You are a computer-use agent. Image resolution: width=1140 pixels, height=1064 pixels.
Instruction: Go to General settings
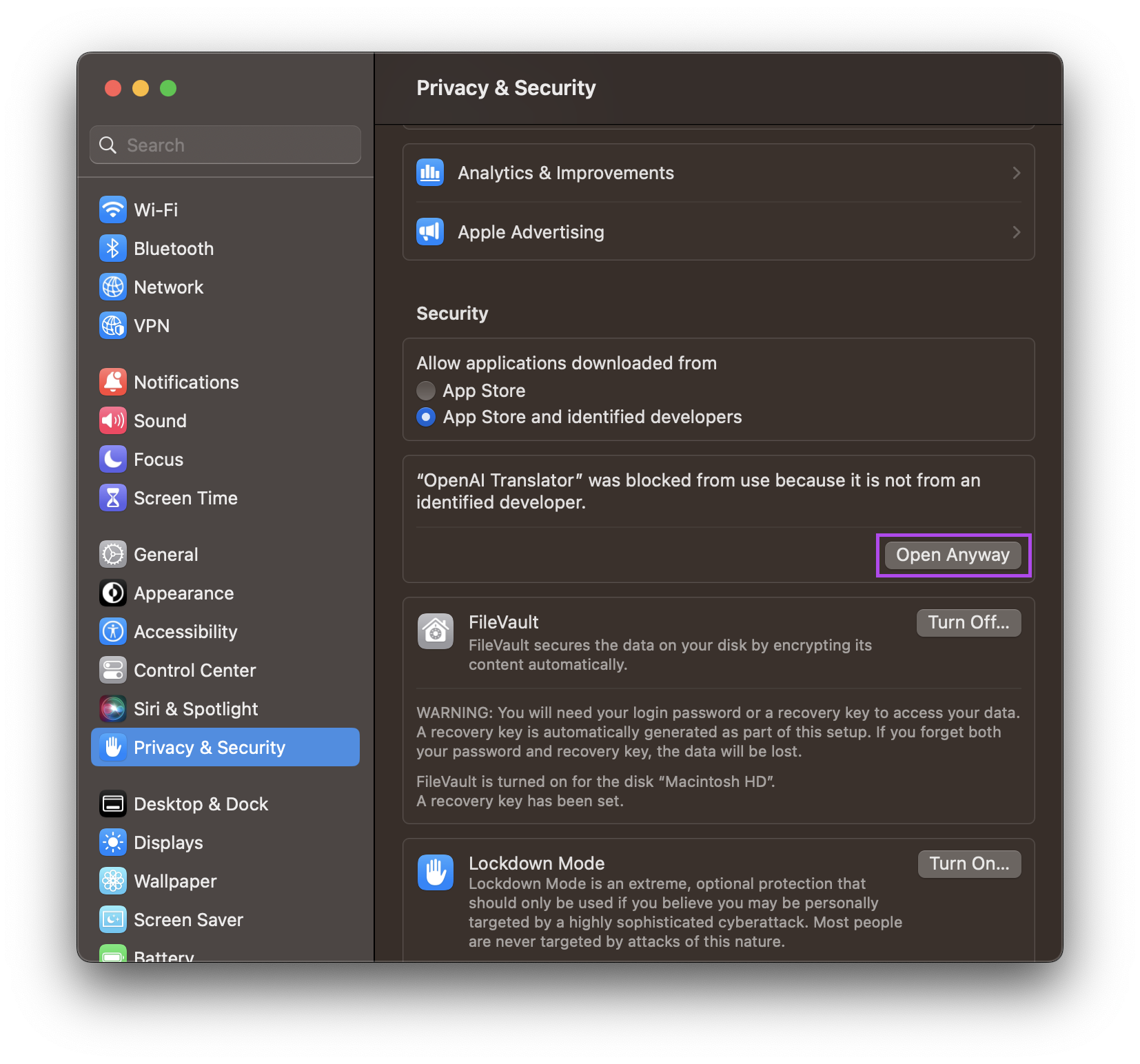point(166,555)
